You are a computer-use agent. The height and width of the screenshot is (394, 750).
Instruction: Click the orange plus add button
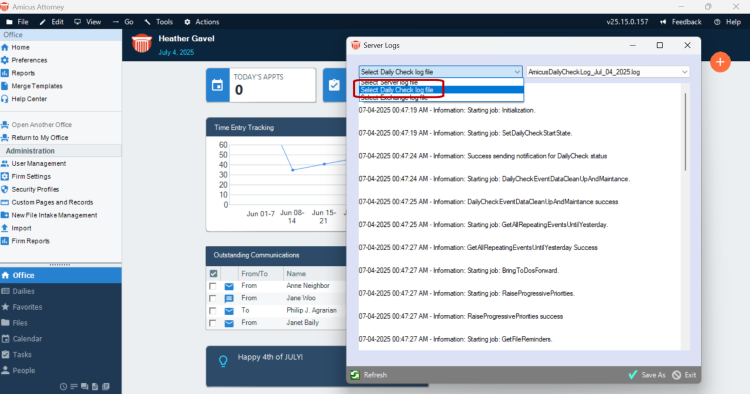coord(720,62)
